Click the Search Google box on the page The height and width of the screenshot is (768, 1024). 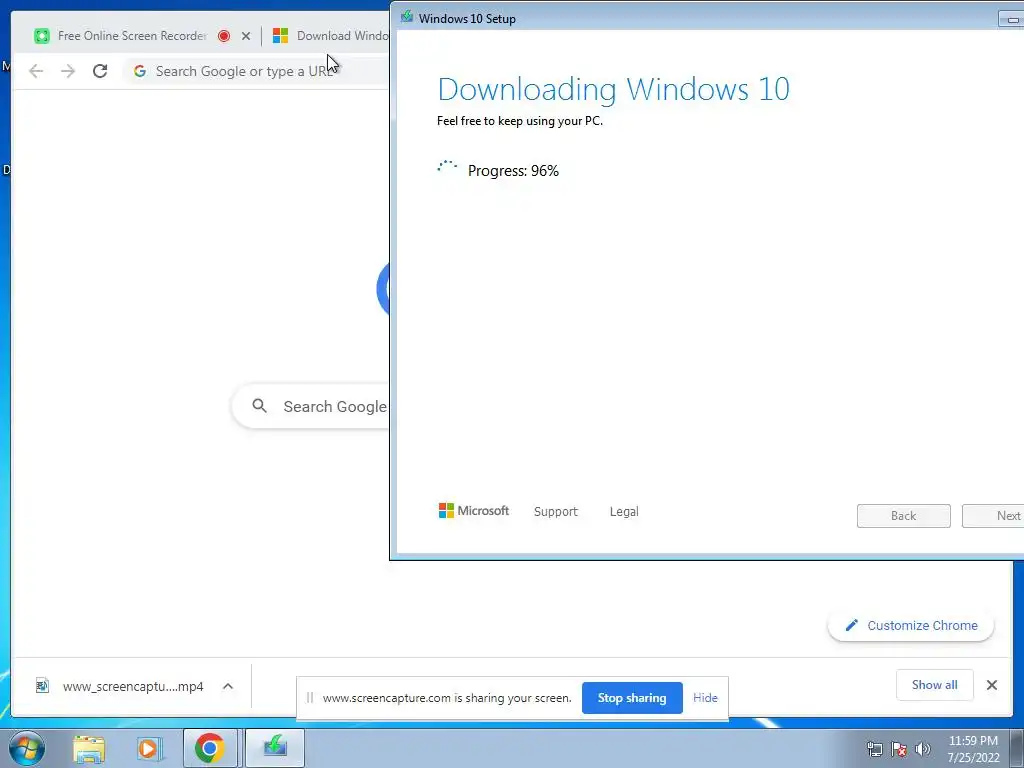311,406
